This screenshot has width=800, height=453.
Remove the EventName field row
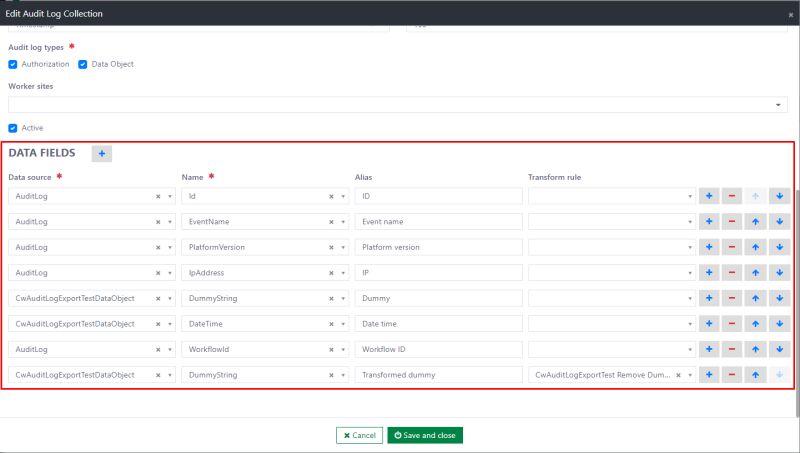click(732, 221)
